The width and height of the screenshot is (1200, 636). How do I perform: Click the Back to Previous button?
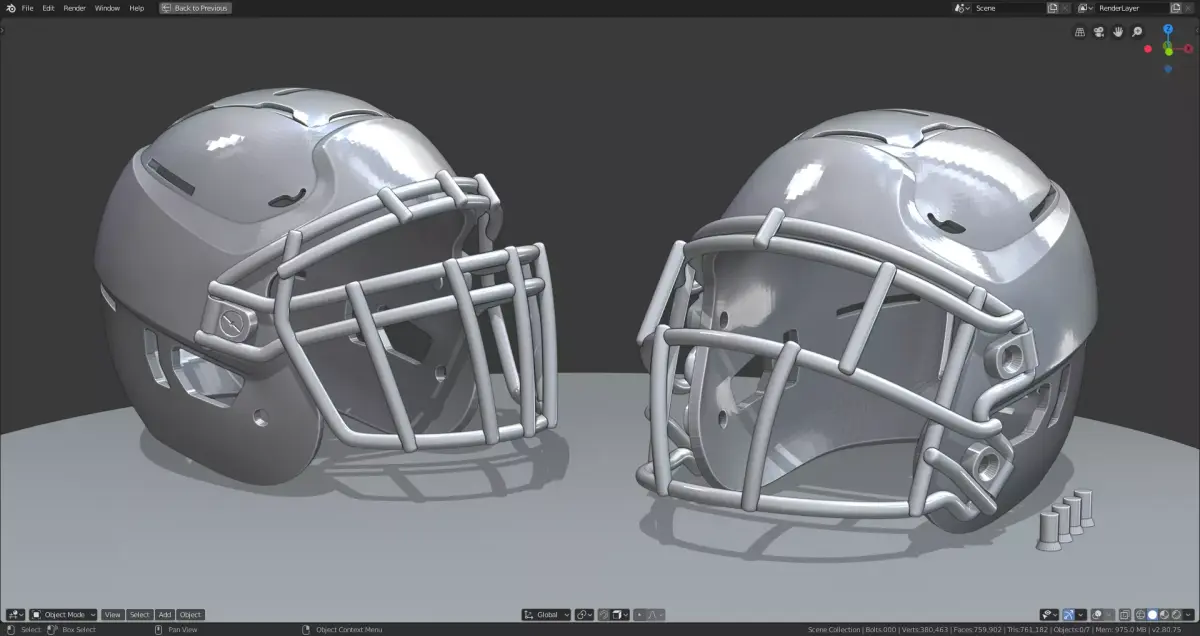195,8
